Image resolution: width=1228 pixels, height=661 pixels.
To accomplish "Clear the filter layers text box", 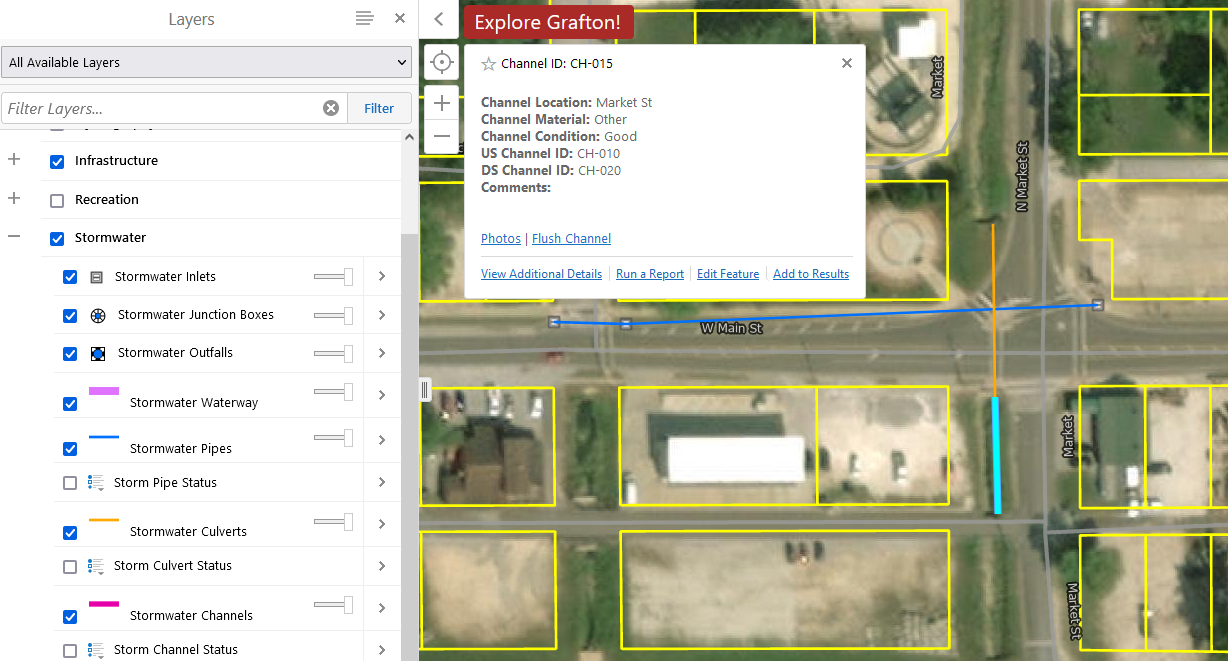I will 331,108.
